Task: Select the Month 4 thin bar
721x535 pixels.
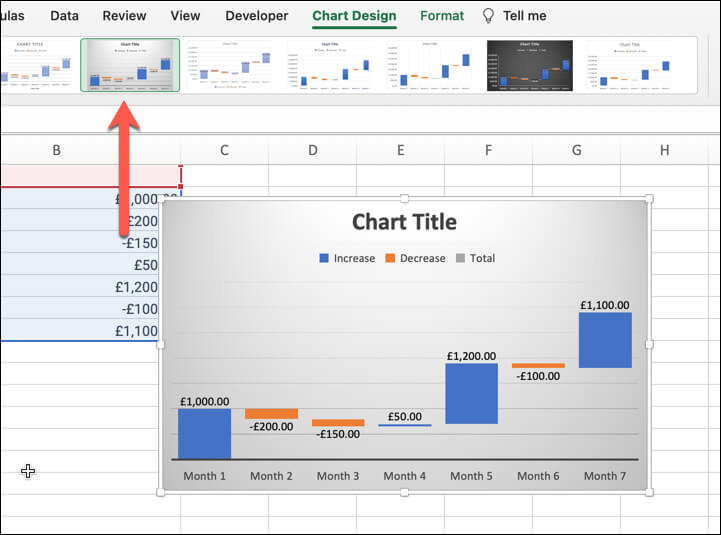Action: click(x=405, y=425)
